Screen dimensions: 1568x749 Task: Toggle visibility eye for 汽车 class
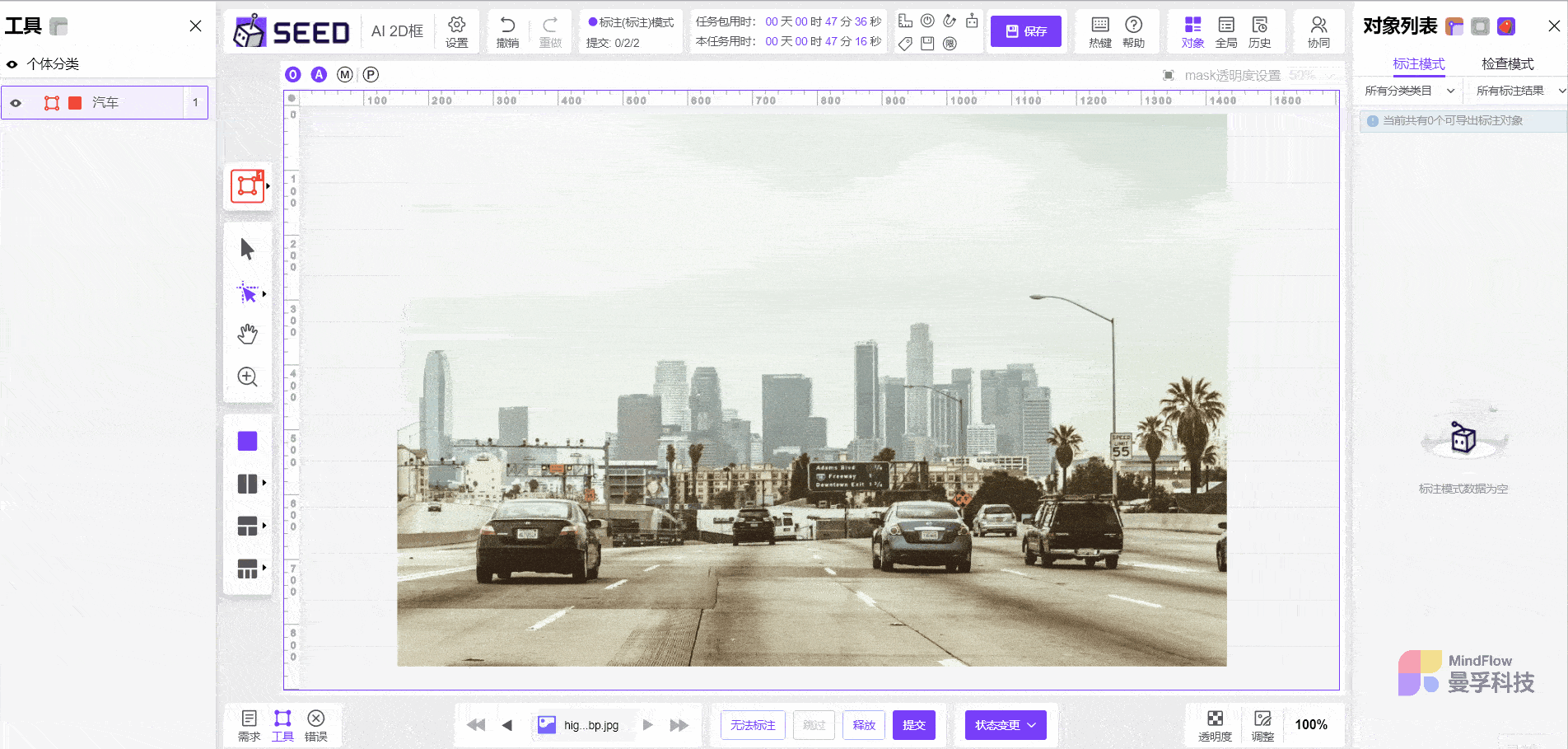click(x=16, y=103)
